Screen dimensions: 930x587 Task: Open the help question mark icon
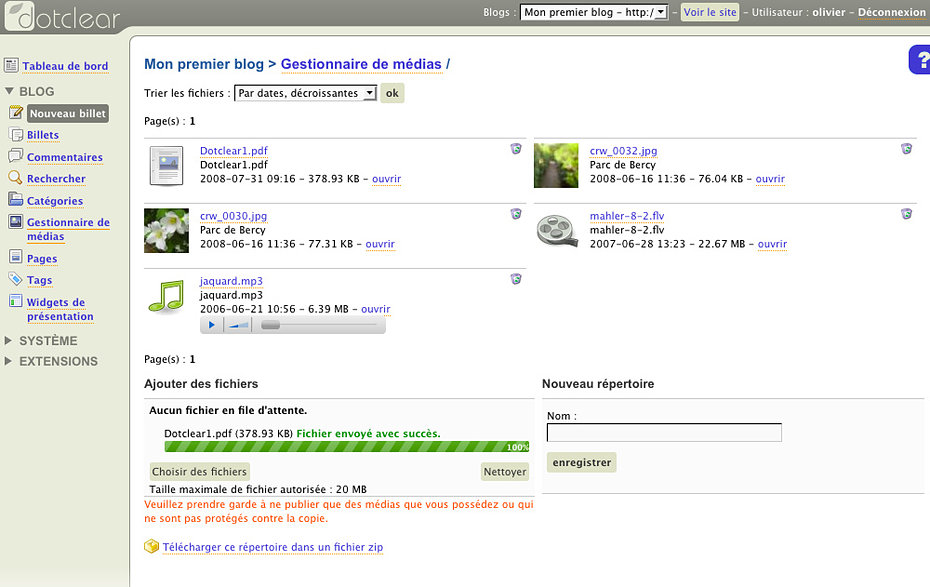tap(920, 60)
